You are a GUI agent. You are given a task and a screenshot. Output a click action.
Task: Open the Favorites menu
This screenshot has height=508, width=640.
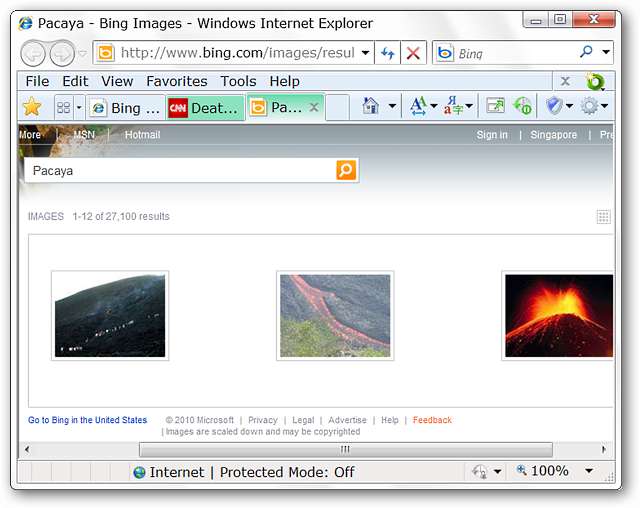click(176, 81)
